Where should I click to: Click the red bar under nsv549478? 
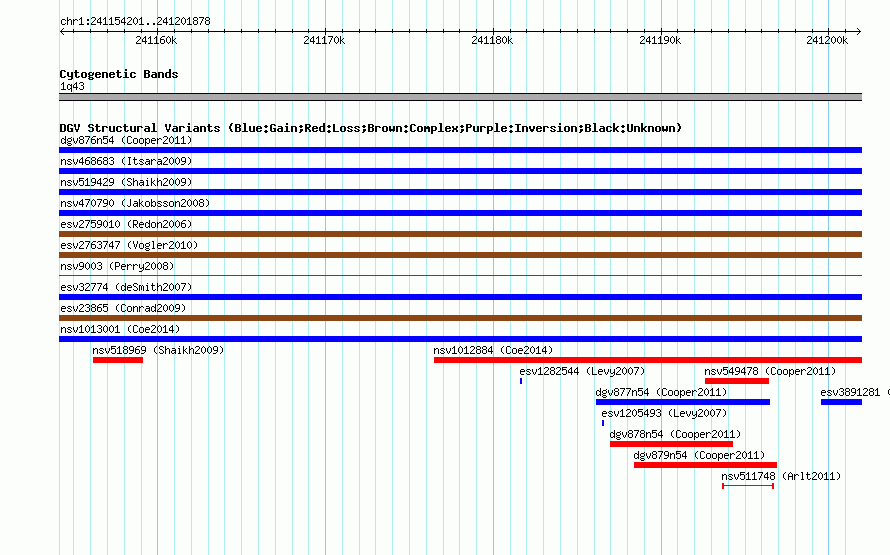pos(737,381)
